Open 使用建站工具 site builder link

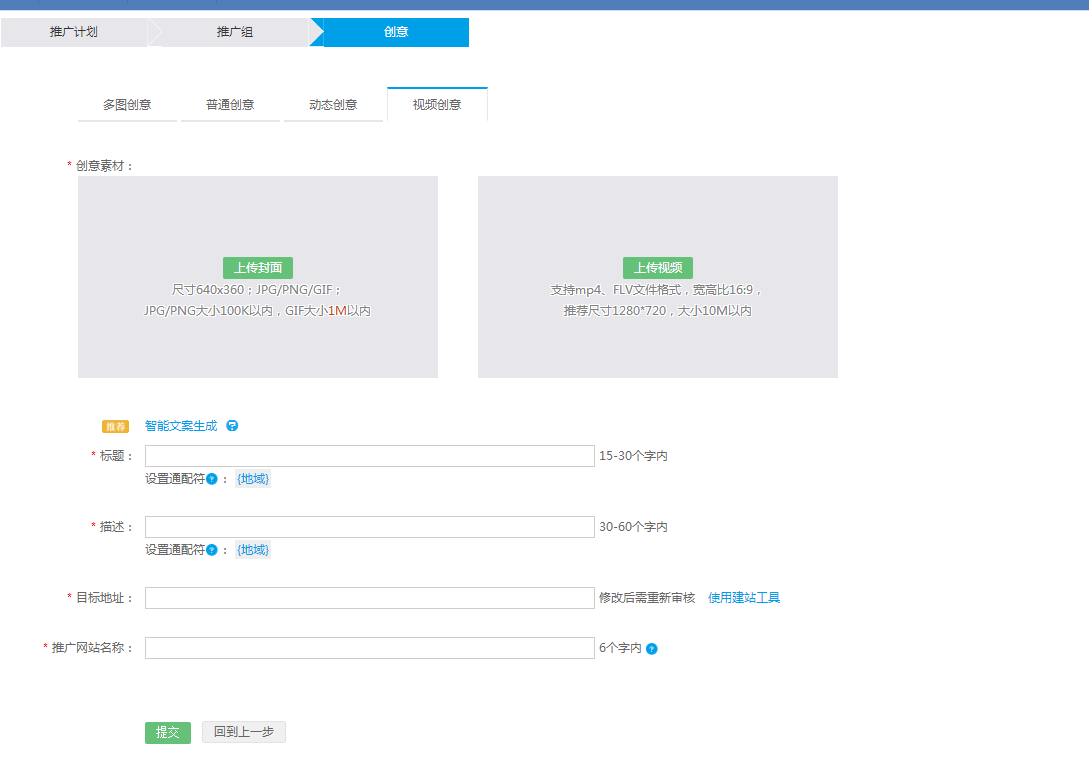pos(743,597)
